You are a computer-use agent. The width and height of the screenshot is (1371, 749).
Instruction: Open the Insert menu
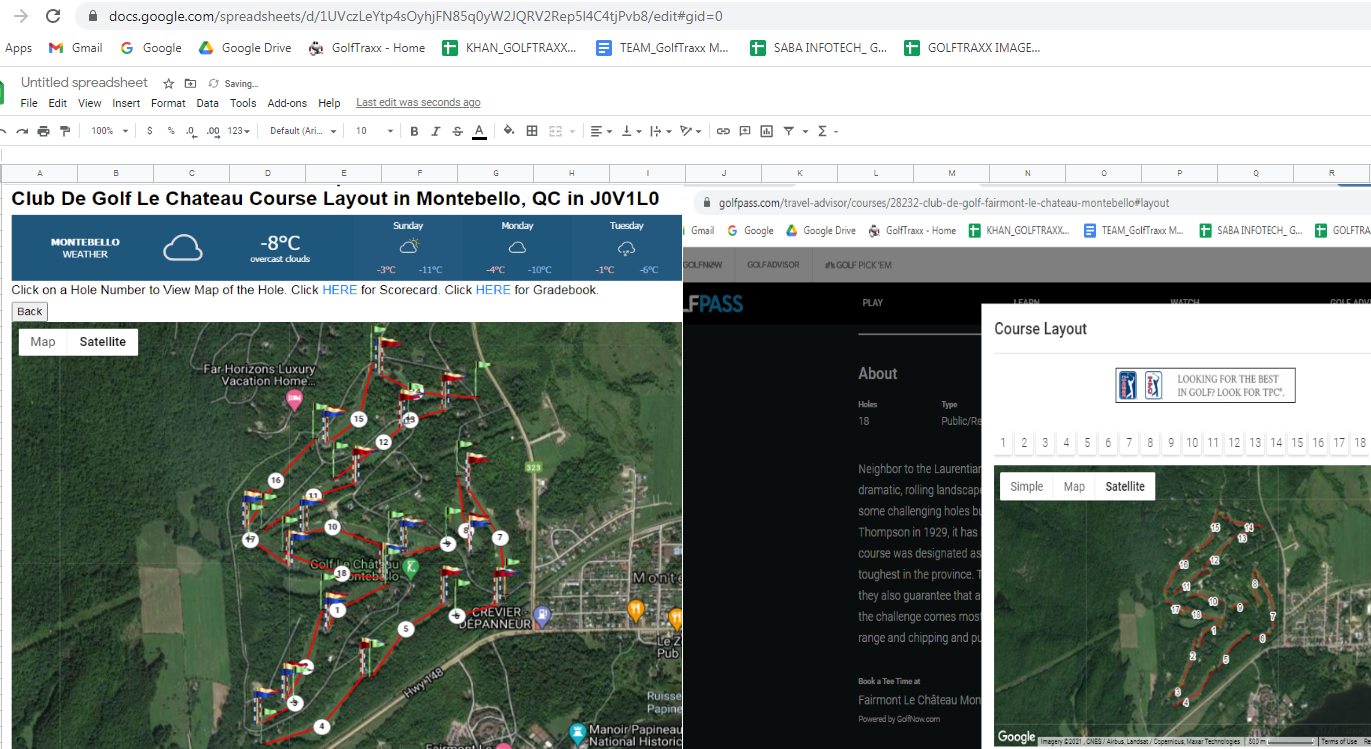tap(126, 103)
